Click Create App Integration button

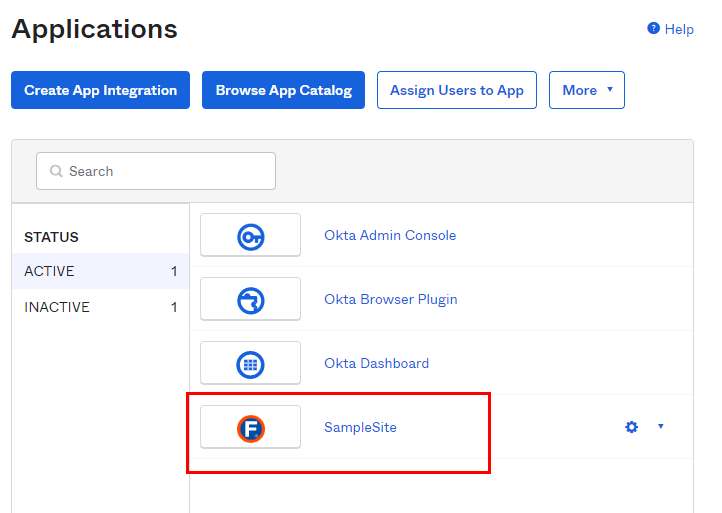coord(100,90)
